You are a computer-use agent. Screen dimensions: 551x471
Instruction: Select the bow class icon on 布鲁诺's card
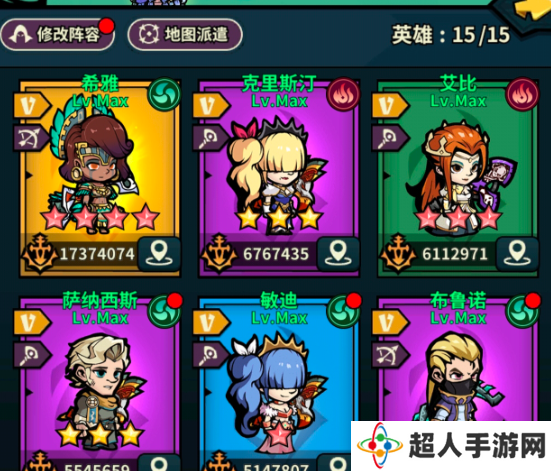pos(389,355)
